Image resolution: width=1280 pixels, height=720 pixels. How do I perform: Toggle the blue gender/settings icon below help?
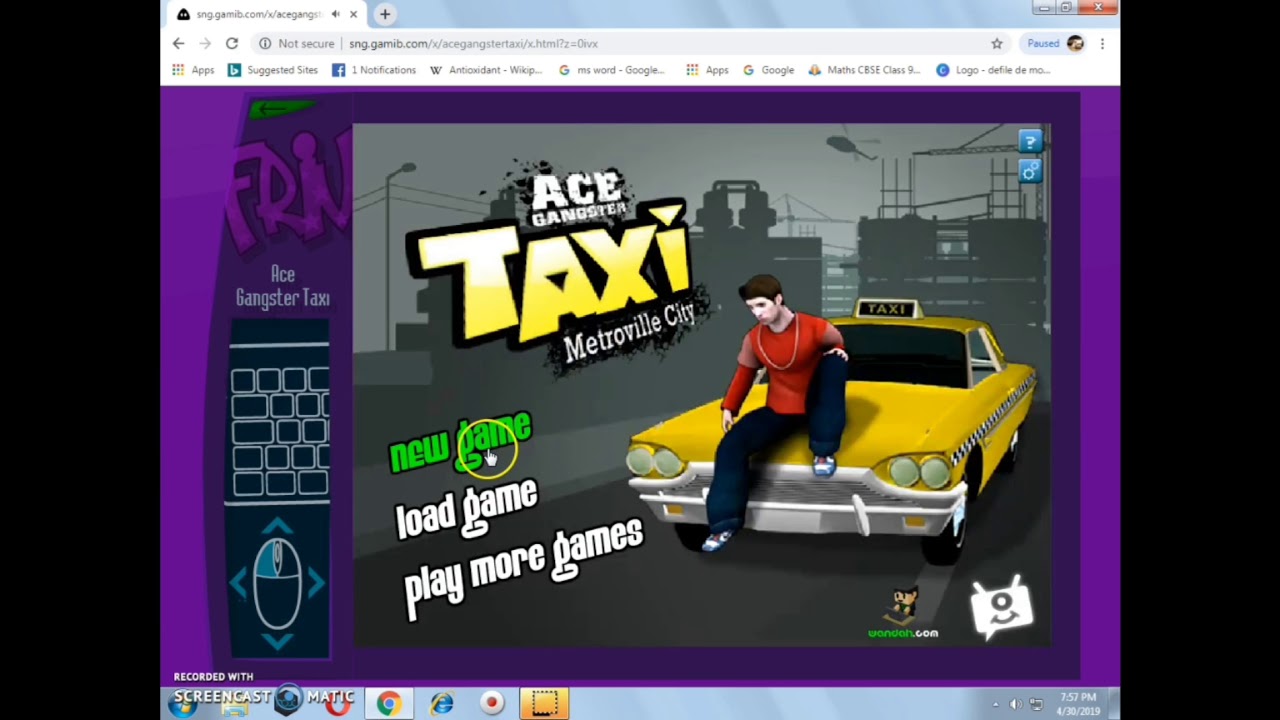[1030, 172]
